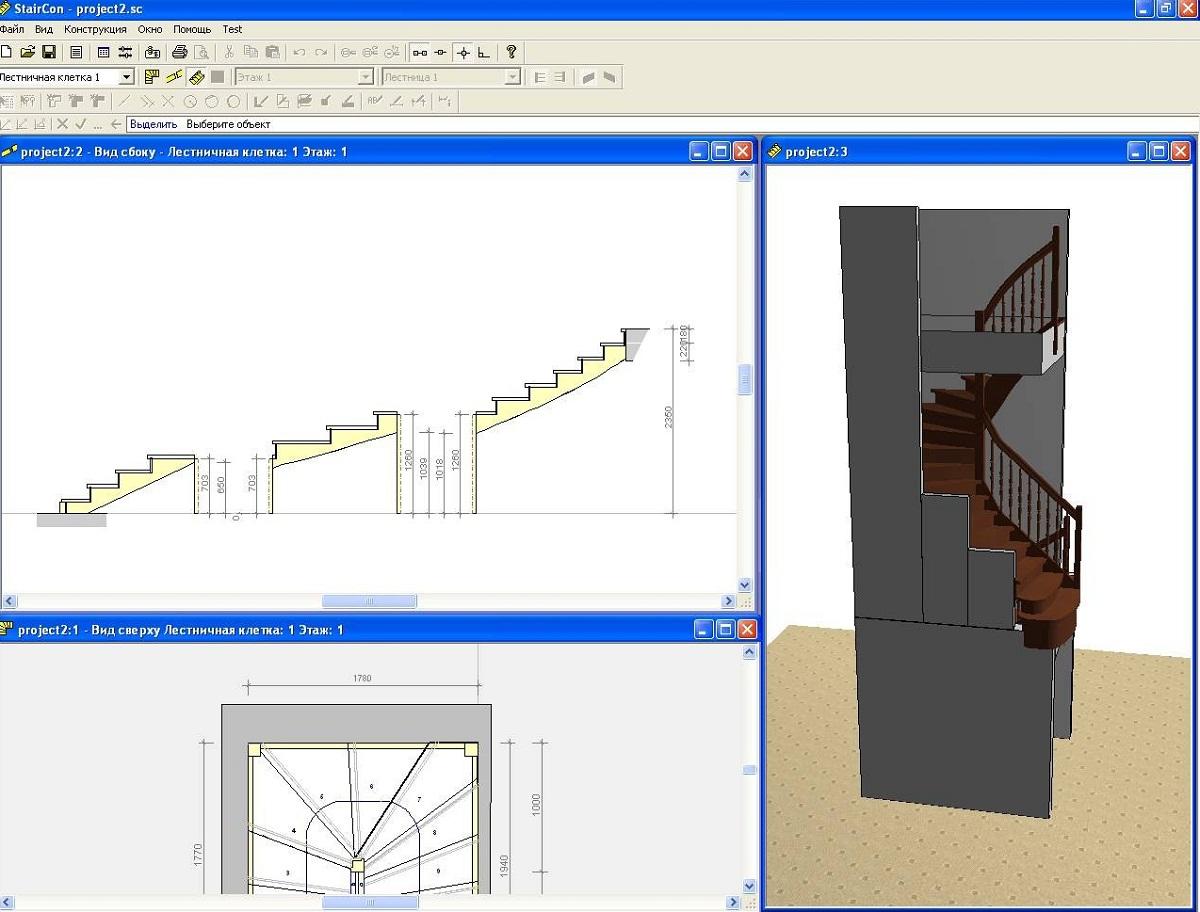Click the Print icon in toolbar
This screenshot has width=1200, height=912.
[x=180, y=52]
